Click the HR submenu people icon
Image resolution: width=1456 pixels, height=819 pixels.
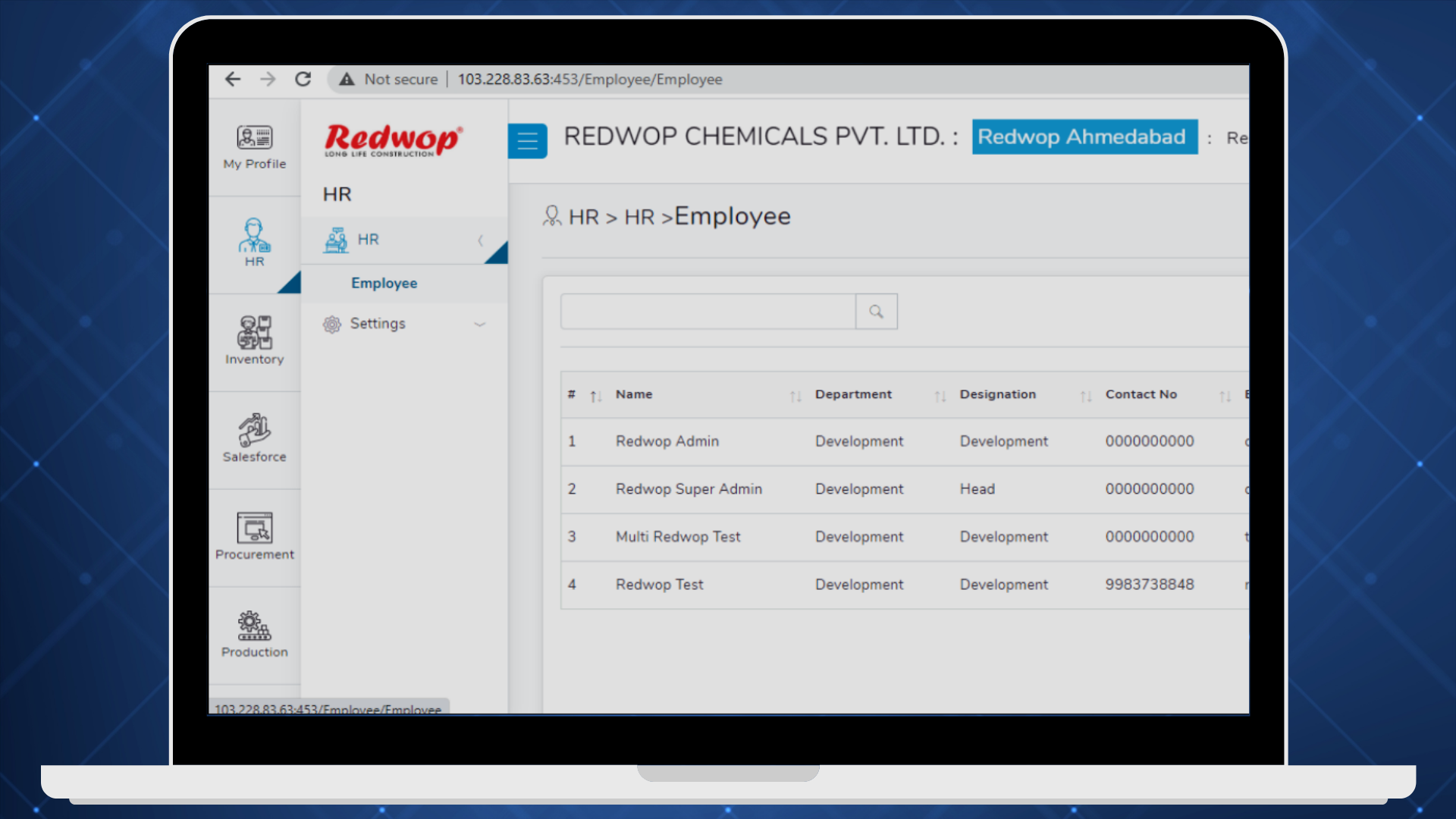pyautogui.click(x=335, y=240)
